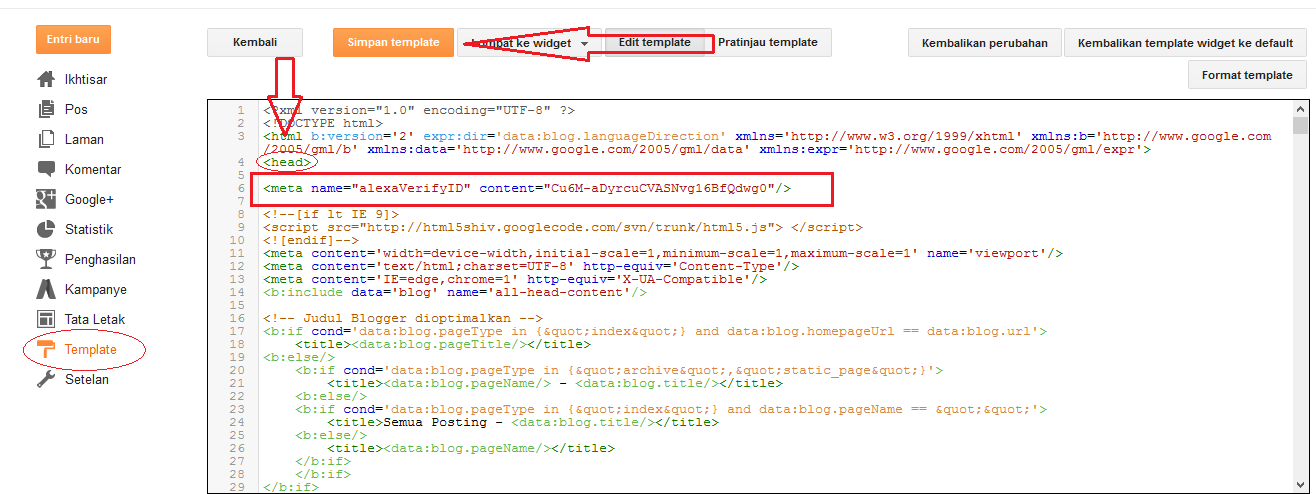
Task: Click the Kampanye AdWords icon
Action: (45, 290)
